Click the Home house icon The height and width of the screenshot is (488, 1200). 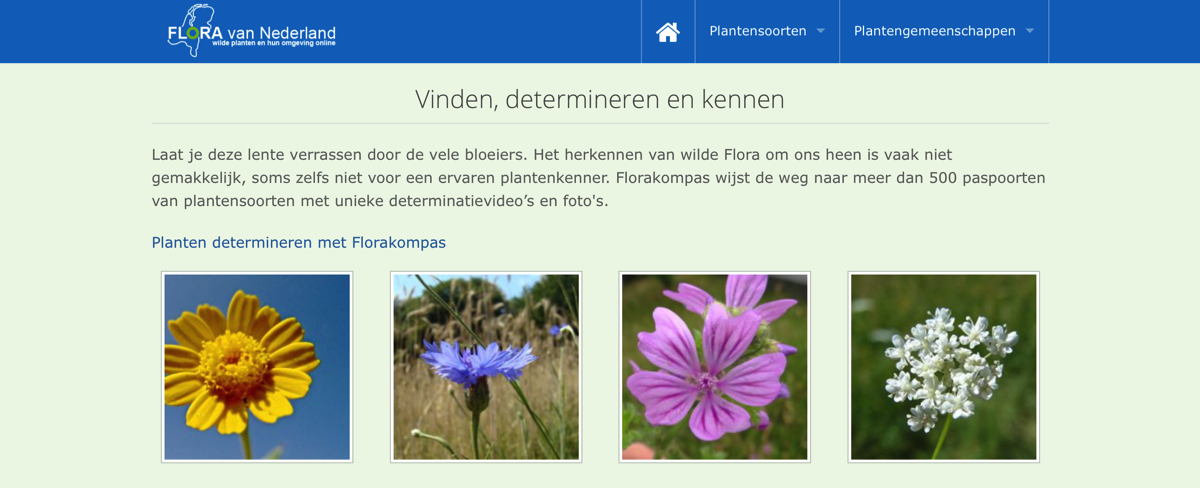(x=667, y=32)
